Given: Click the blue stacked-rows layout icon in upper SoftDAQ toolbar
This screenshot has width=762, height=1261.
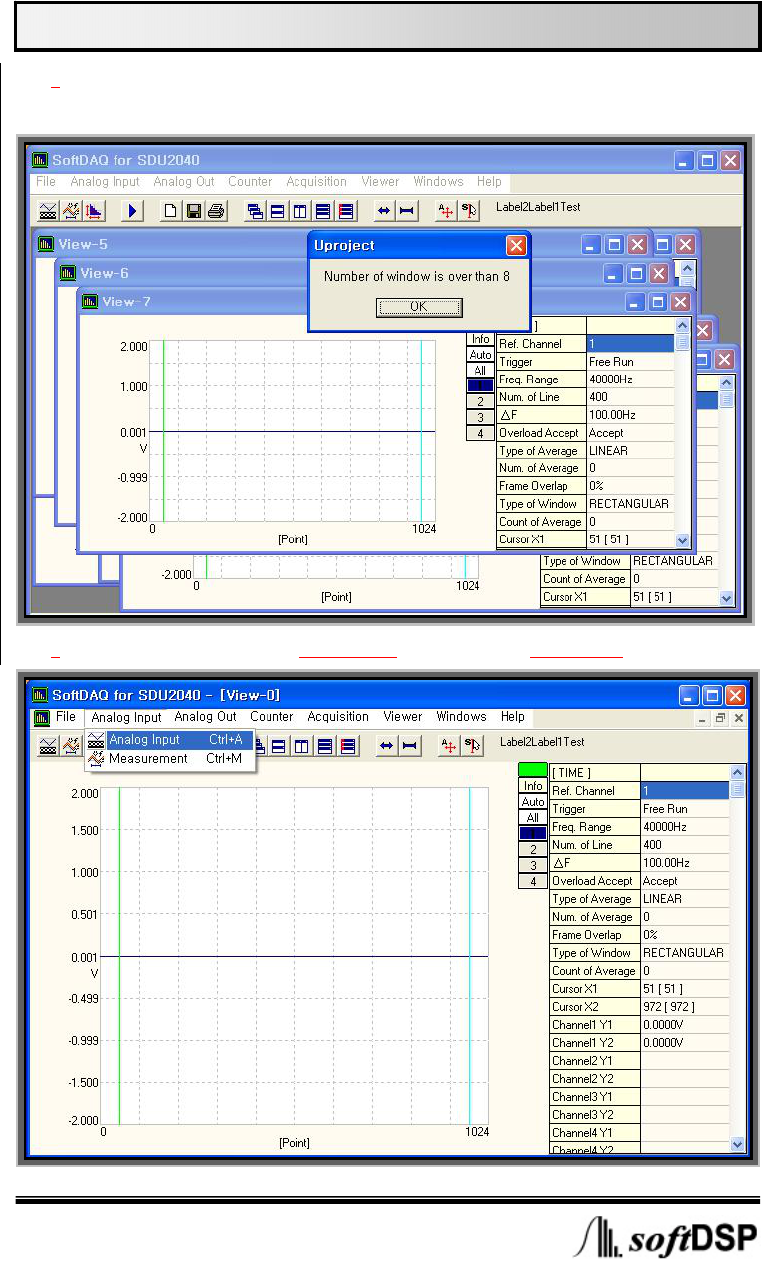Looking at the screenshot, I should tap(322, 210).
